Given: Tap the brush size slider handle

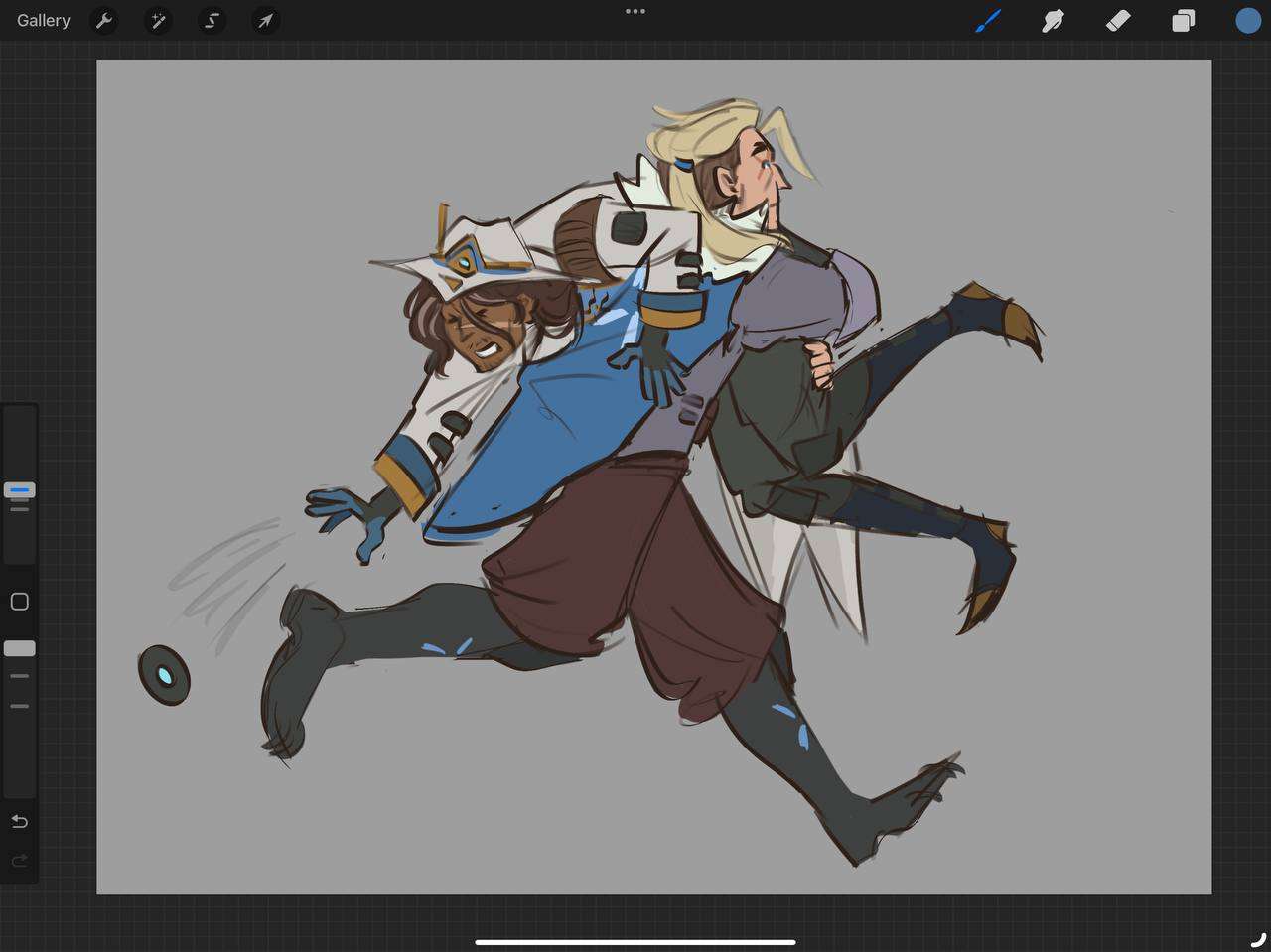Looking at the screenshot, I should [x=20, y=489].
